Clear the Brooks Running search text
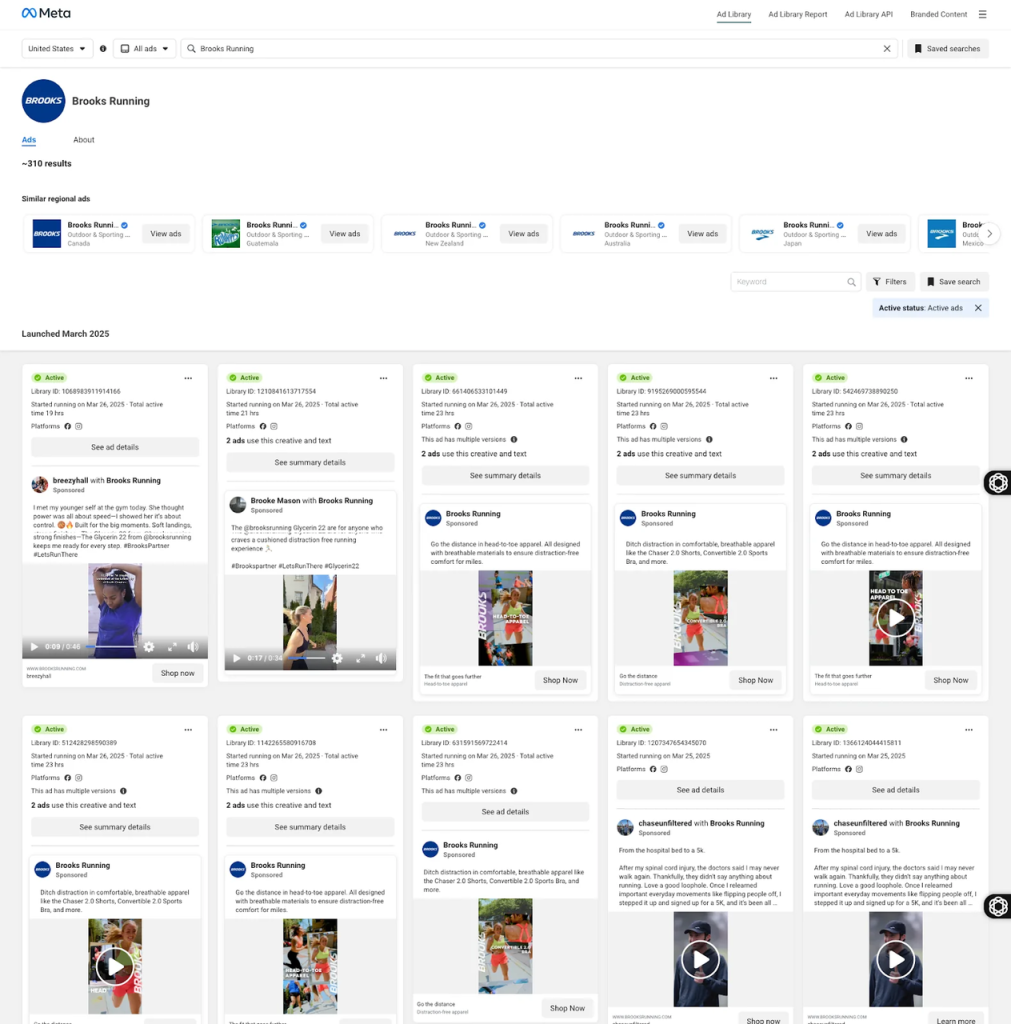Screen dimensions: 1011x1024 (886, 48)
